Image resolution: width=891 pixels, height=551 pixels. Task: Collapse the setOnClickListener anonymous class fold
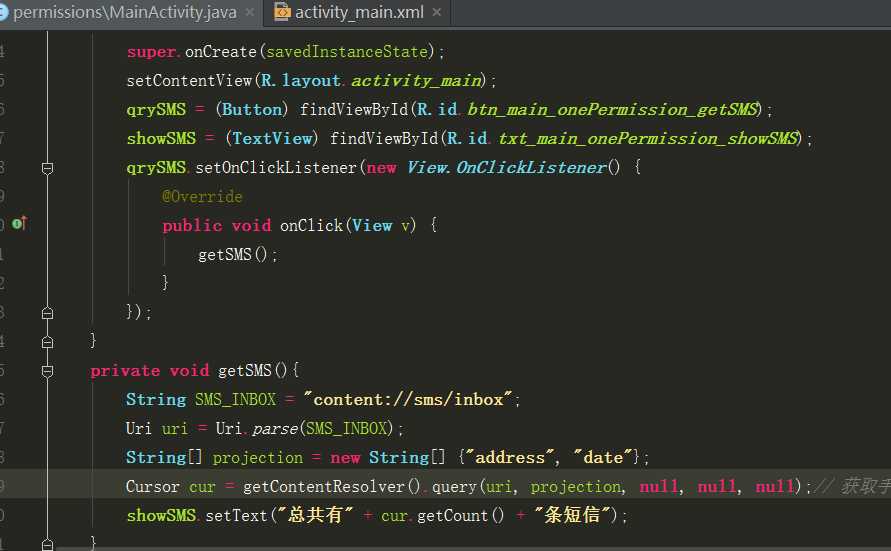(48, 168)
